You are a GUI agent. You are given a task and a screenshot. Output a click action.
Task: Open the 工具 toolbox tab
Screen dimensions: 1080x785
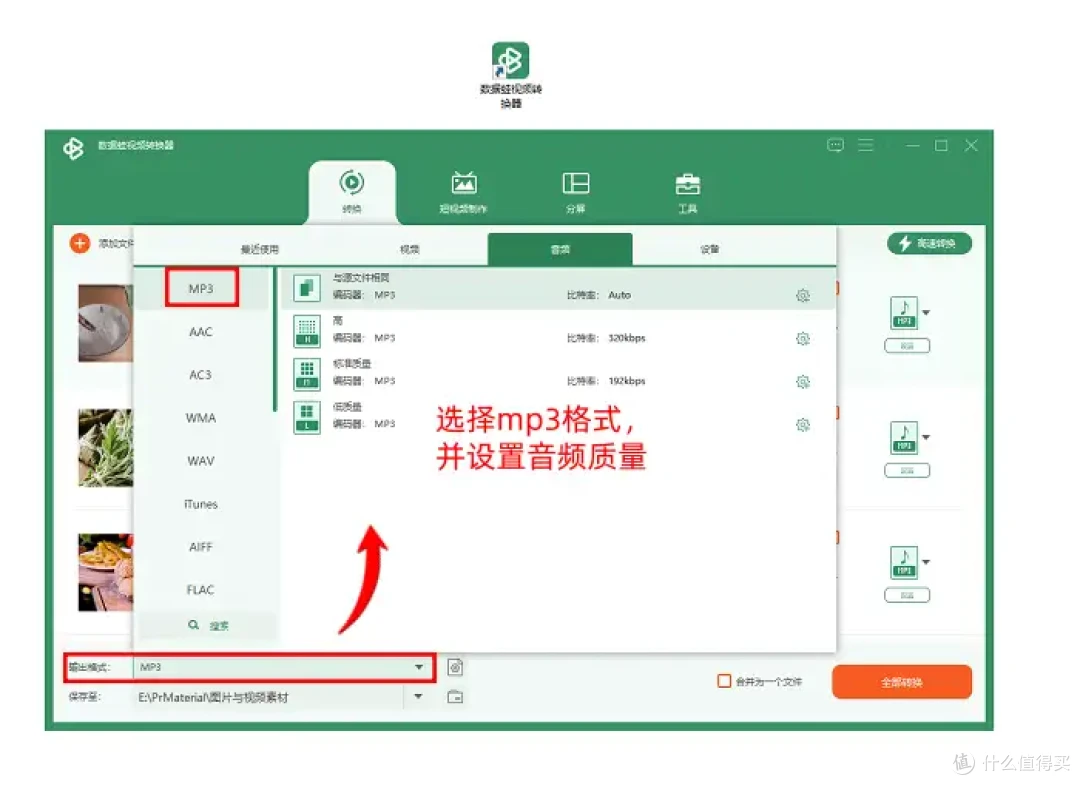[687, 192]
